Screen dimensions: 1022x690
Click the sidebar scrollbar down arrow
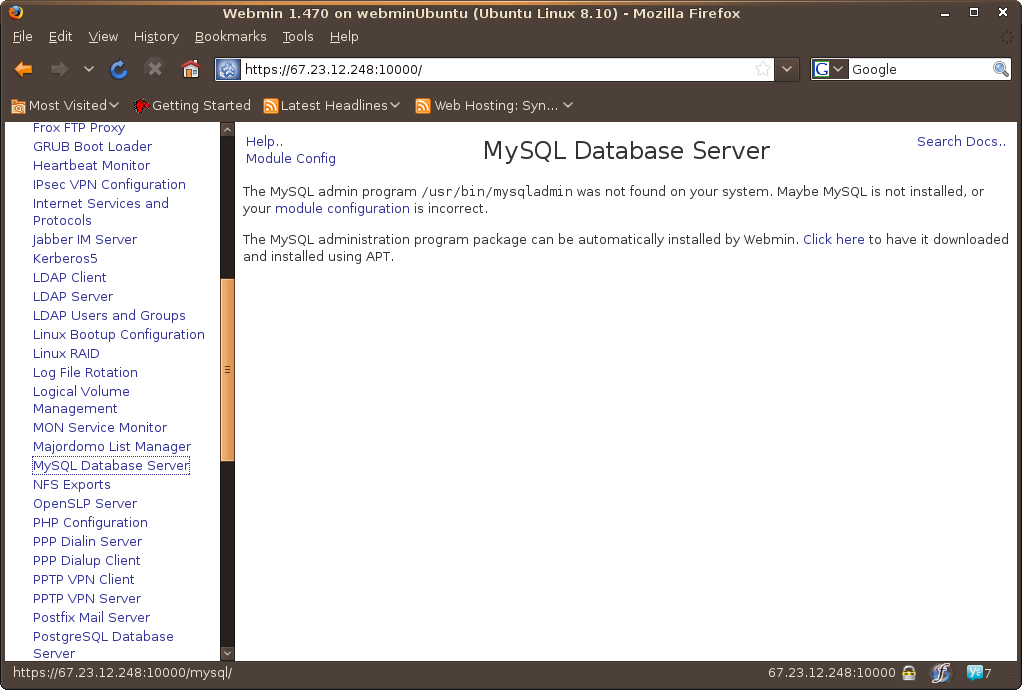point(227,653)
